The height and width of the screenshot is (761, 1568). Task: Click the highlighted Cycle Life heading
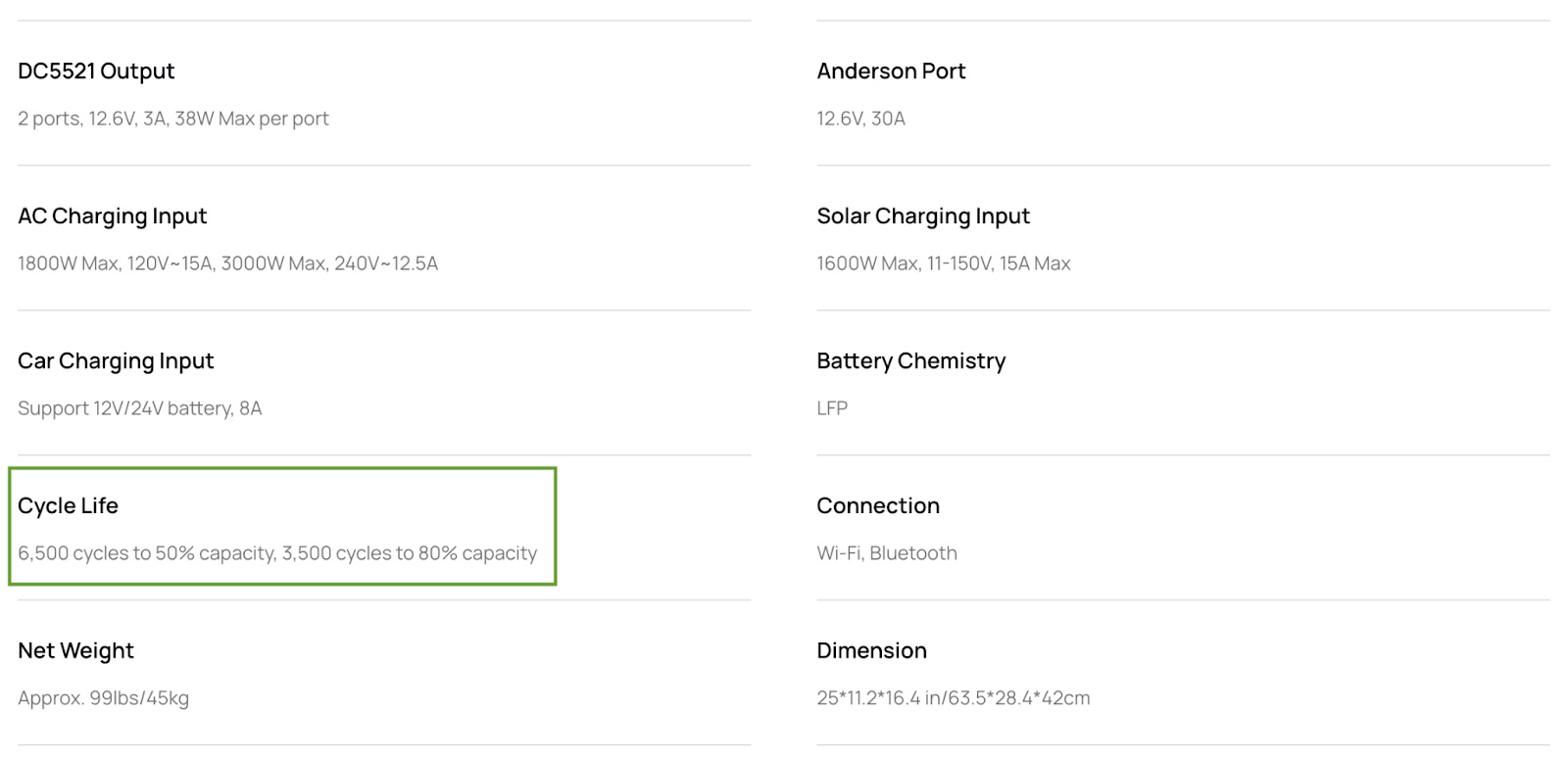tap(68, 506)
